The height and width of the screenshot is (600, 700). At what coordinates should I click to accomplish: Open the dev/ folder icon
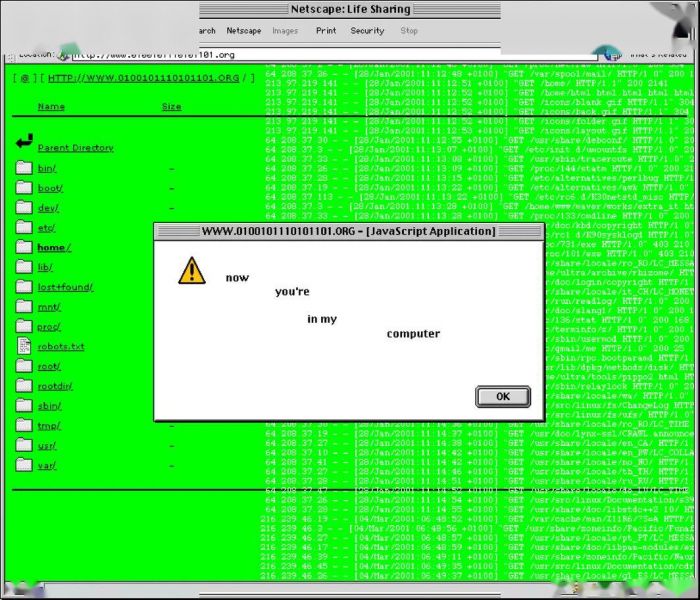click(24, 208)
